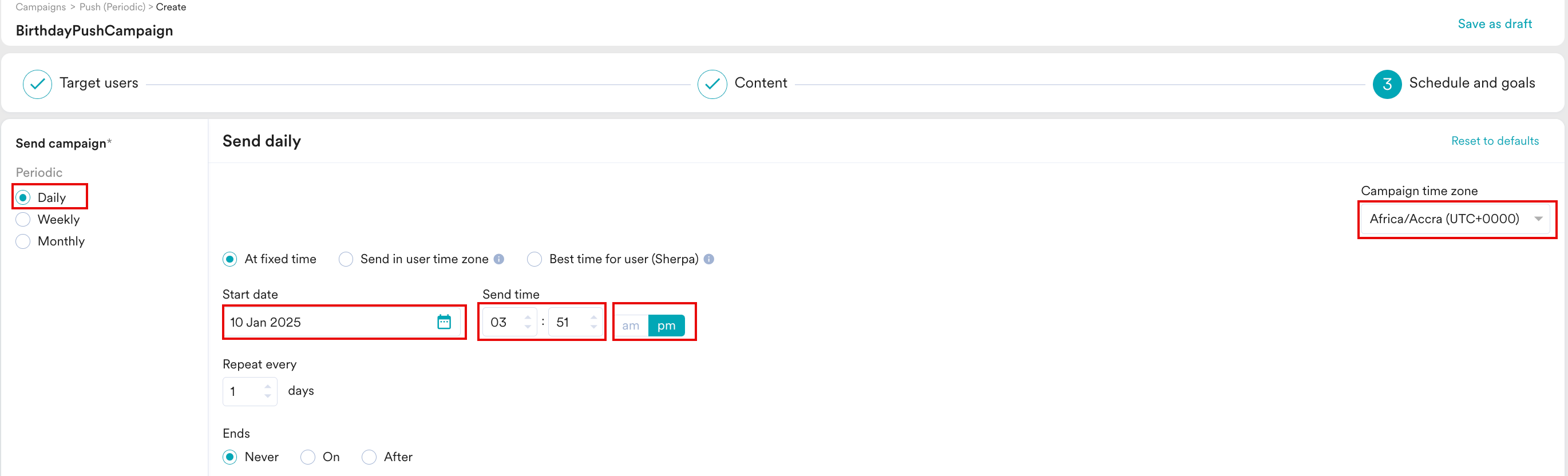Click the info icon beside Best time for user (Sherpa)

point(708,259)
